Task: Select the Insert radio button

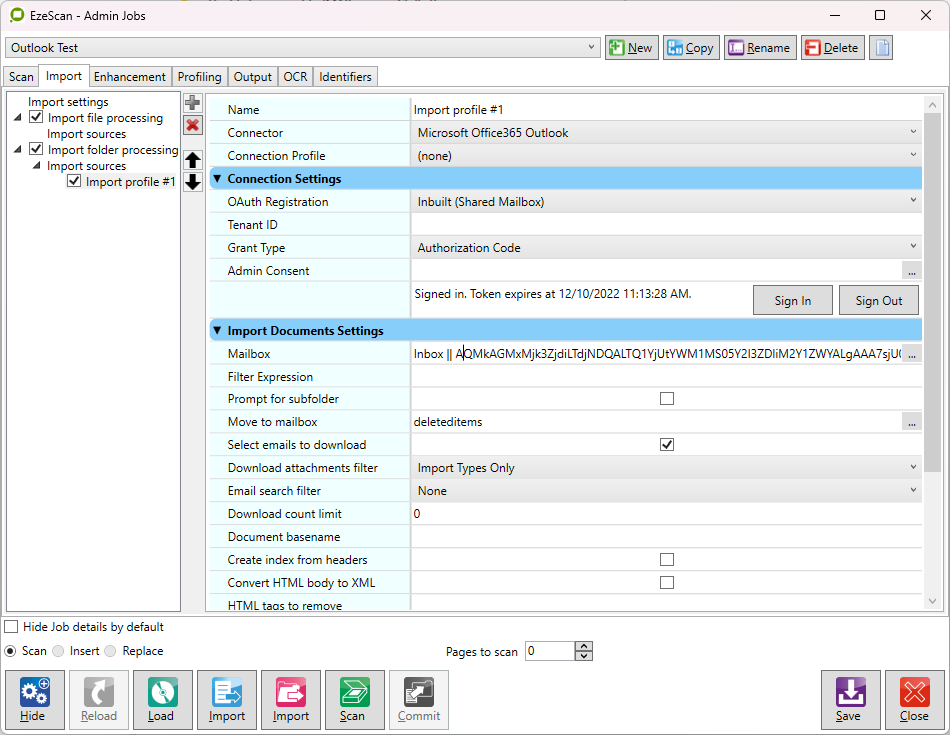Action: coord(59,651)
